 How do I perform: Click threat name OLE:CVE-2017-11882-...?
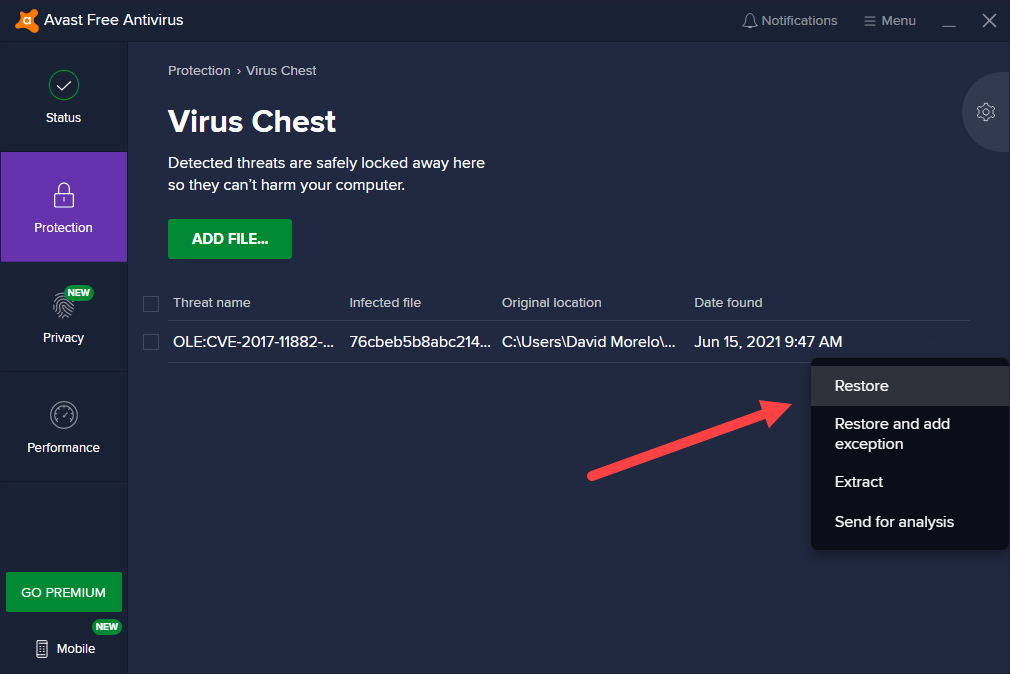tap(253, 342)
